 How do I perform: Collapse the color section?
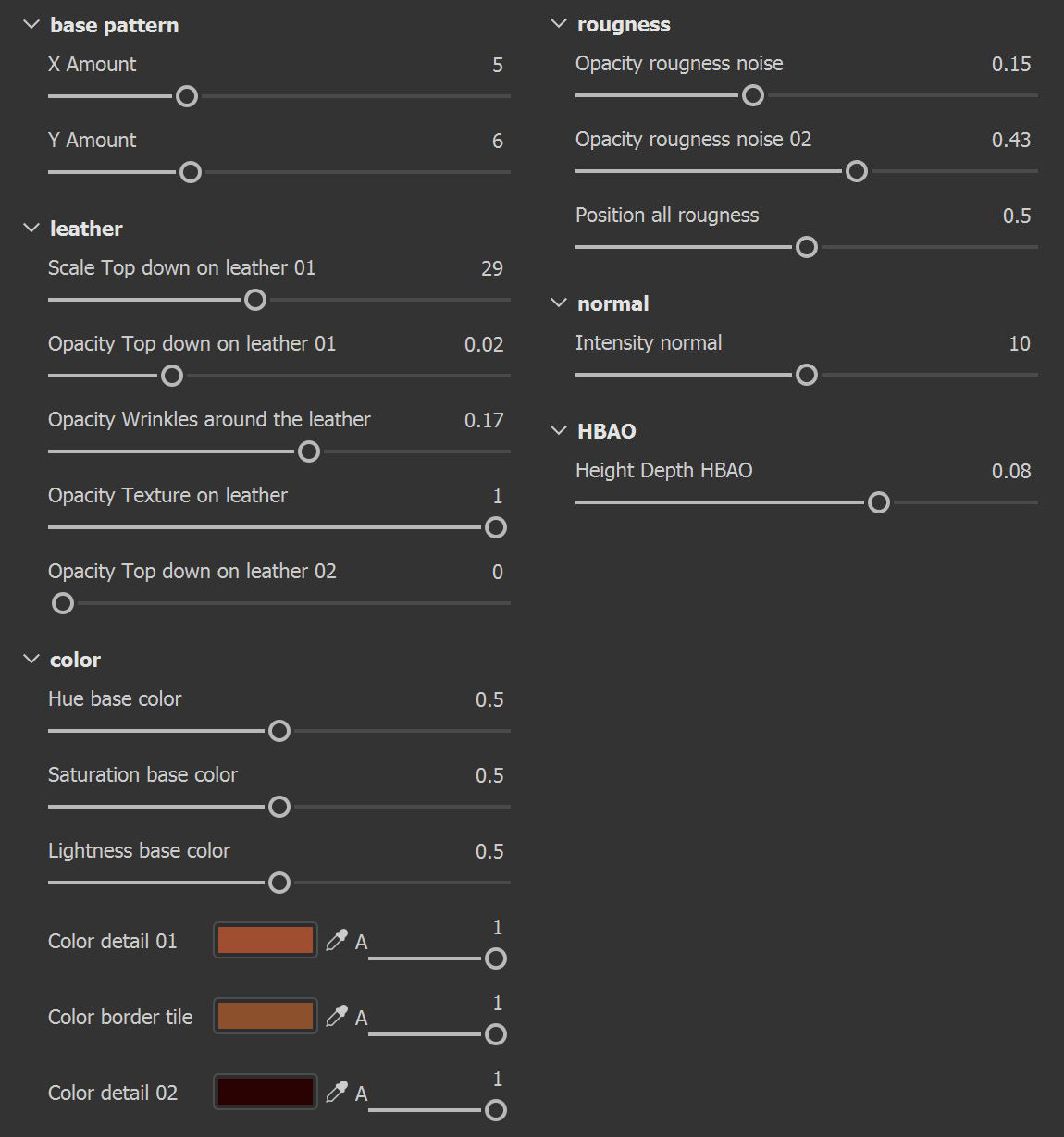(x=31, y=660)
